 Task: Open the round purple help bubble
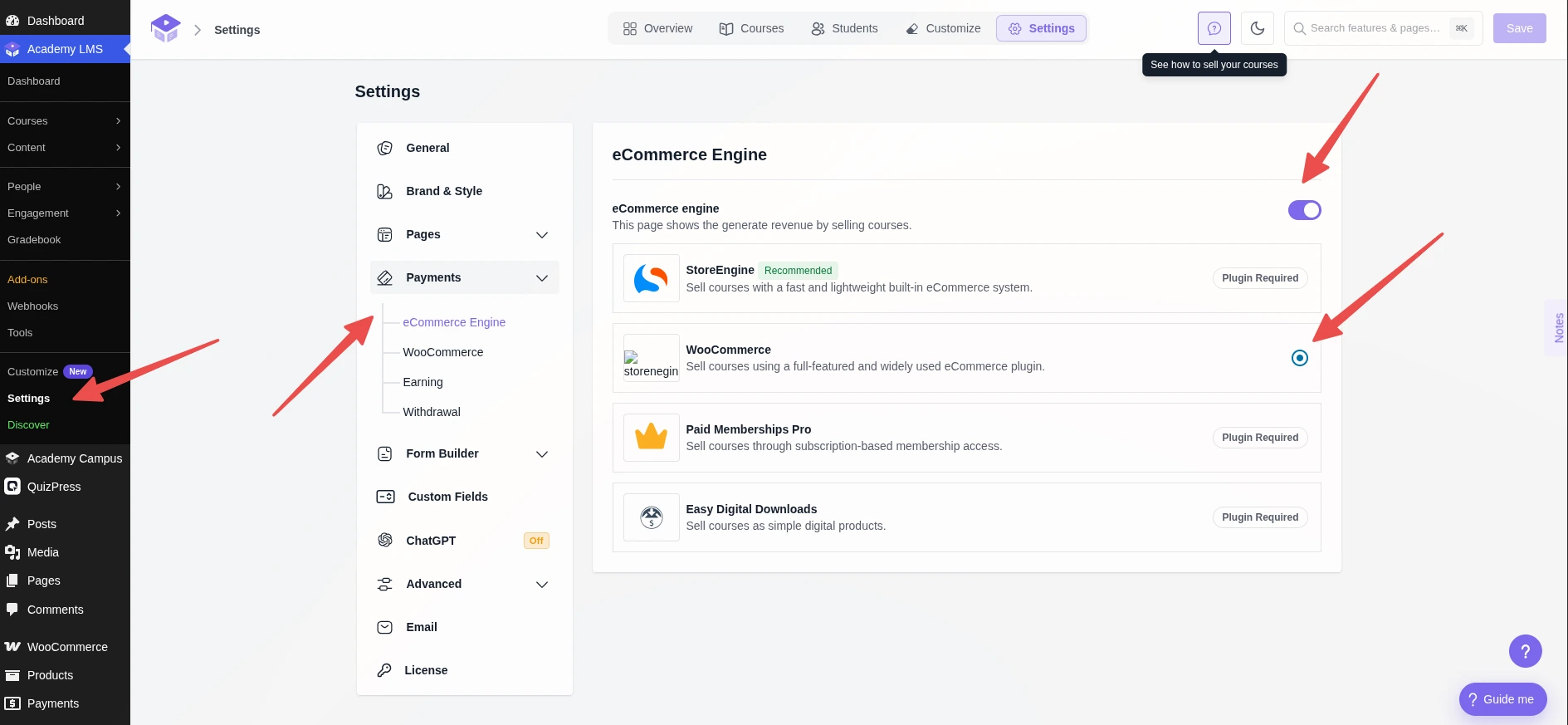point(1525,651)
